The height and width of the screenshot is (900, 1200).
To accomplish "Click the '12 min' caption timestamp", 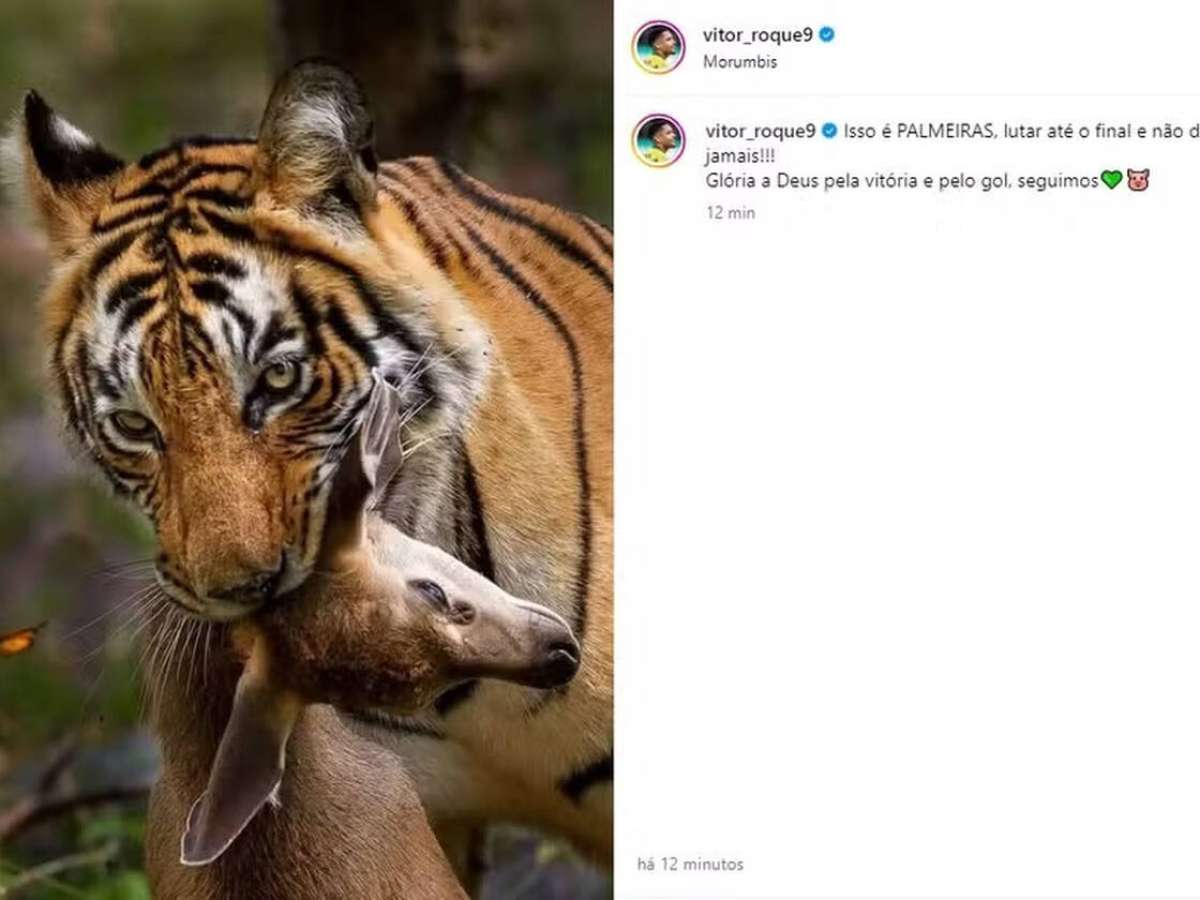I will pyautogui.click(x=730, y=212).
